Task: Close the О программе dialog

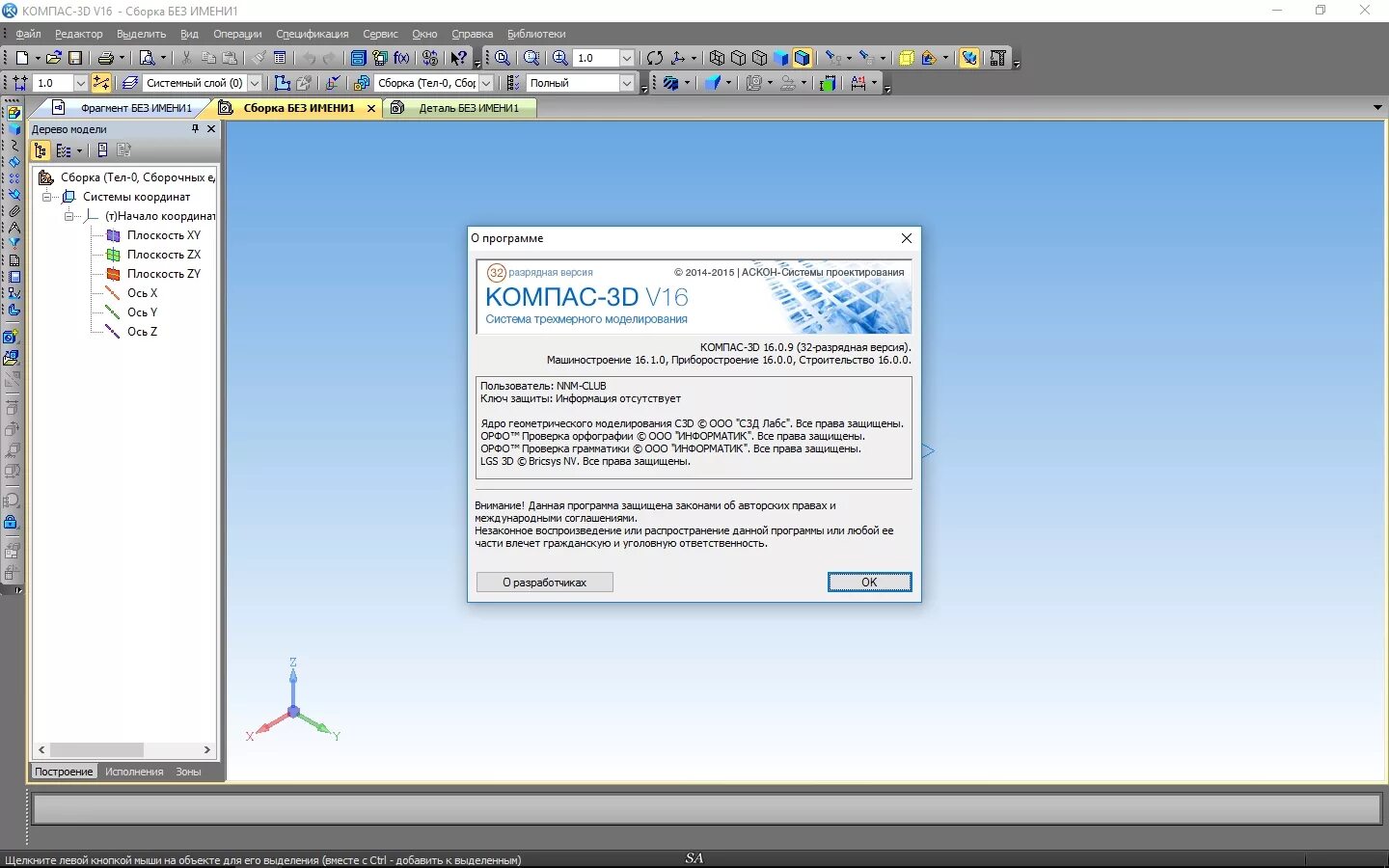Action: click(x=906, y=238)
